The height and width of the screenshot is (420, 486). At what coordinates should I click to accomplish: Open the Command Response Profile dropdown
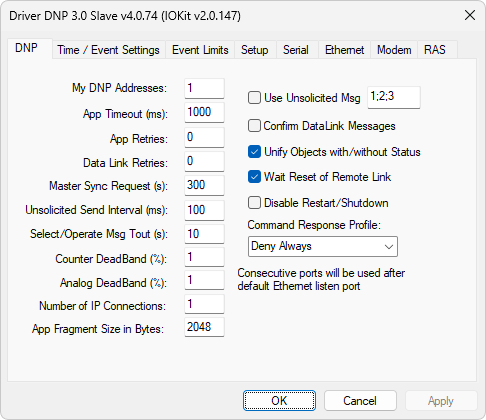323,246
